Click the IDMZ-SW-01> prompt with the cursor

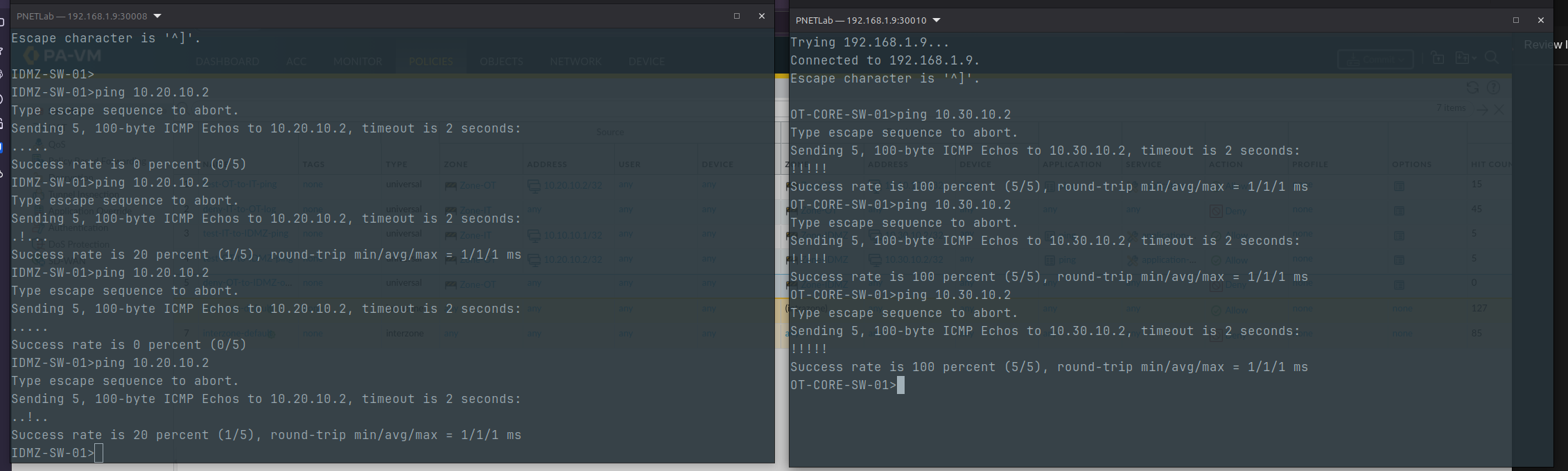click(x=57, y=453)
